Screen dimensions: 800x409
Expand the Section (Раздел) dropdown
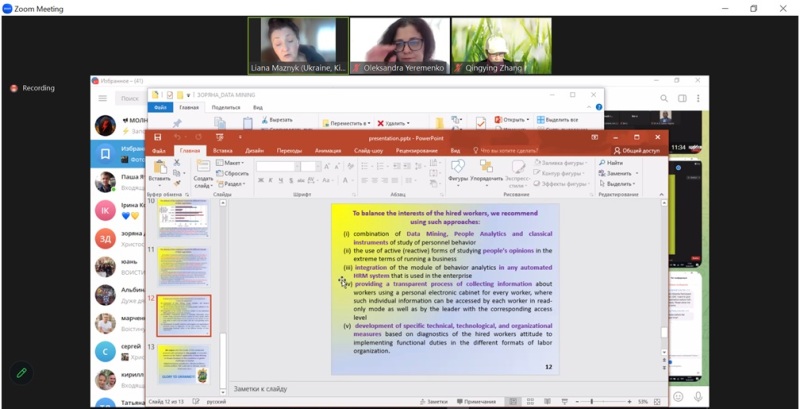[x=232, y=184]
